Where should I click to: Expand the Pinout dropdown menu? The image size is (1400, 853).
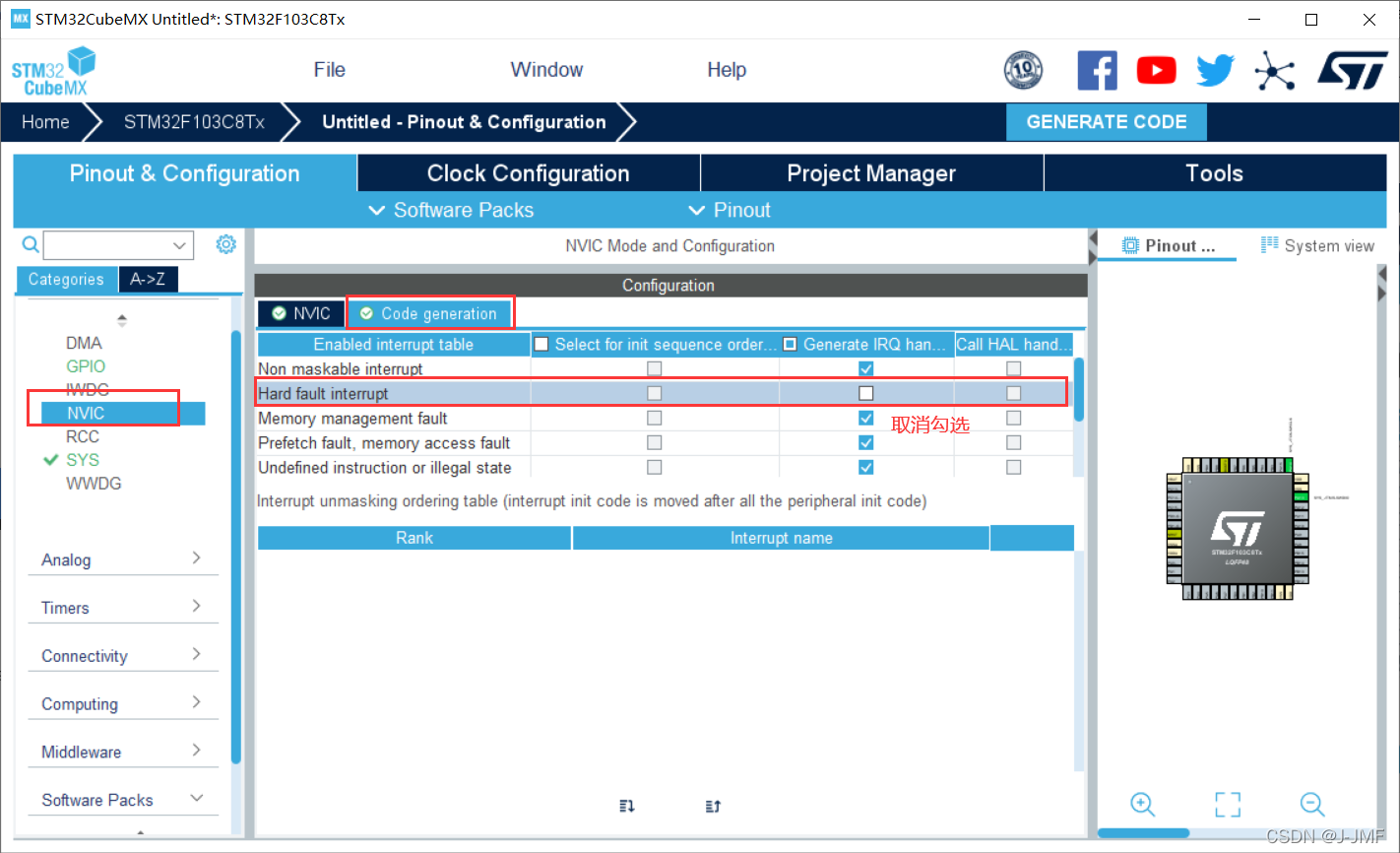click(x=730, y=210)
